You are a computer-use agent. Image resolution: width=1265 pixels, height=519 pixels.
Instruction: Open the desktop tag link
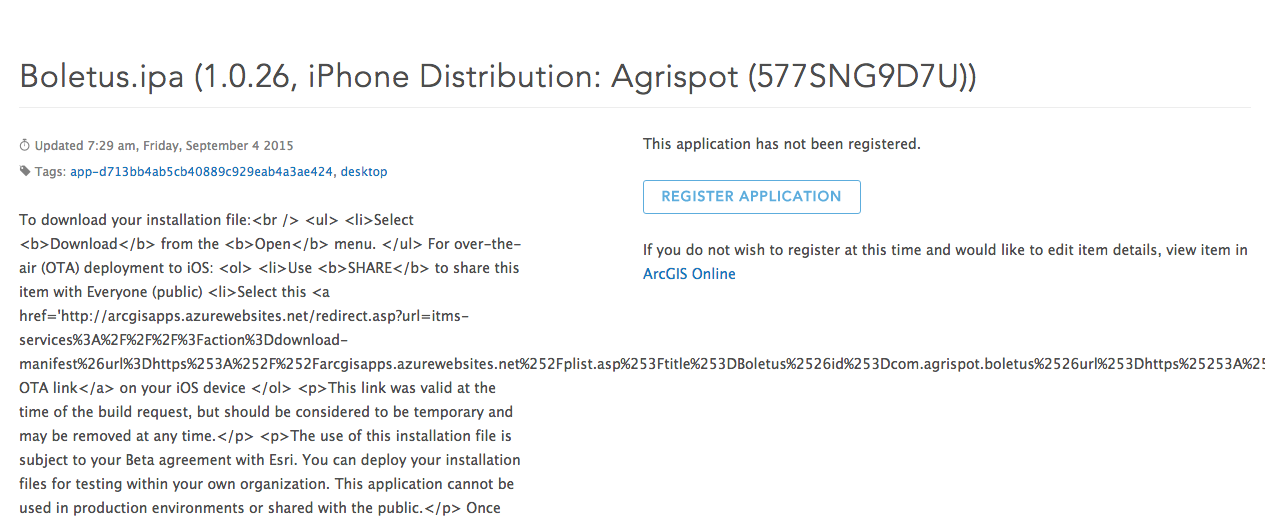pos(364,172)
